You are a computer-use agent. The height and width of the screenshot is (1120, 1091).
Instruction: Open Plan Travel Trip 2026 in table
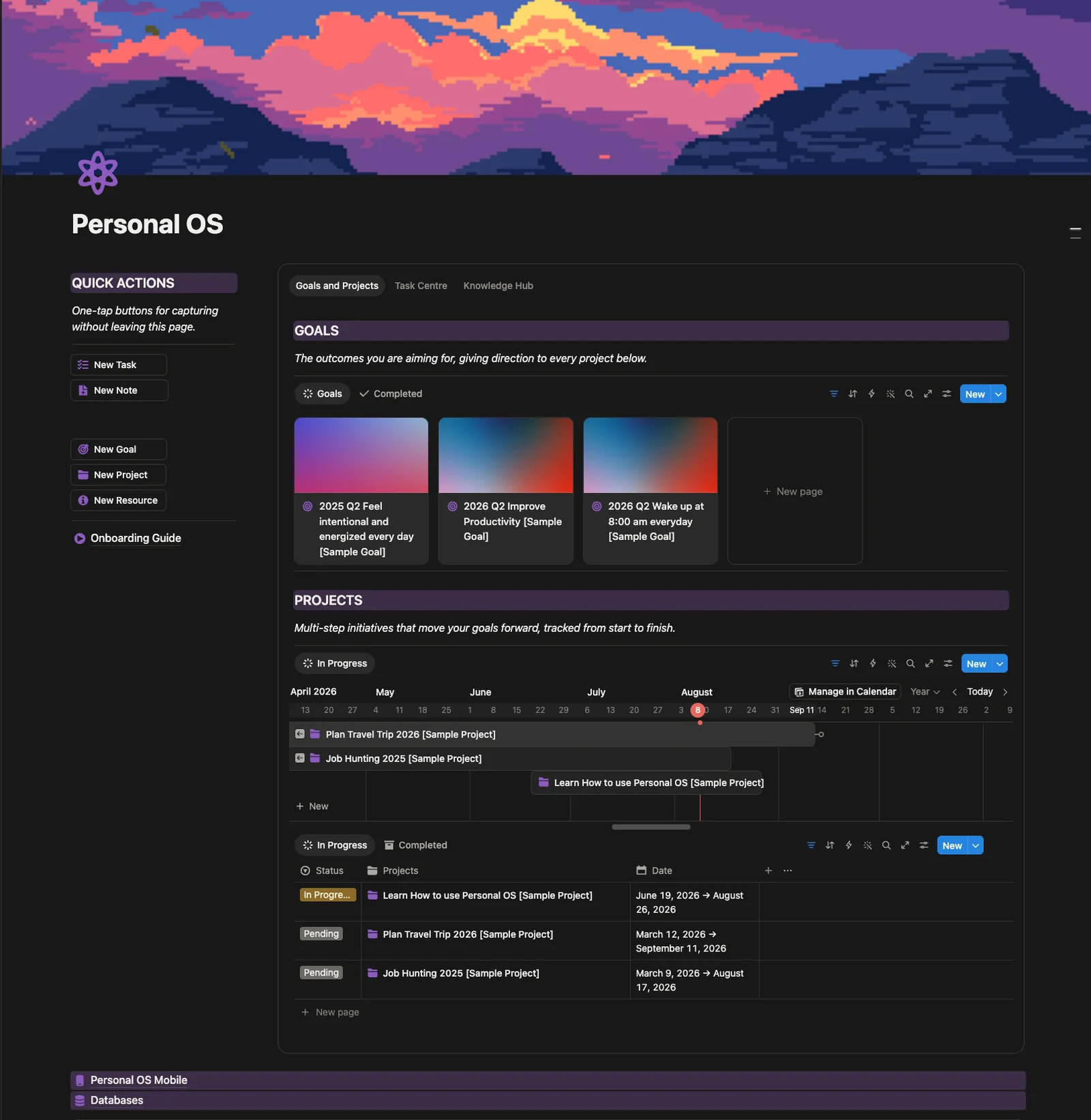tap(468, 935)
